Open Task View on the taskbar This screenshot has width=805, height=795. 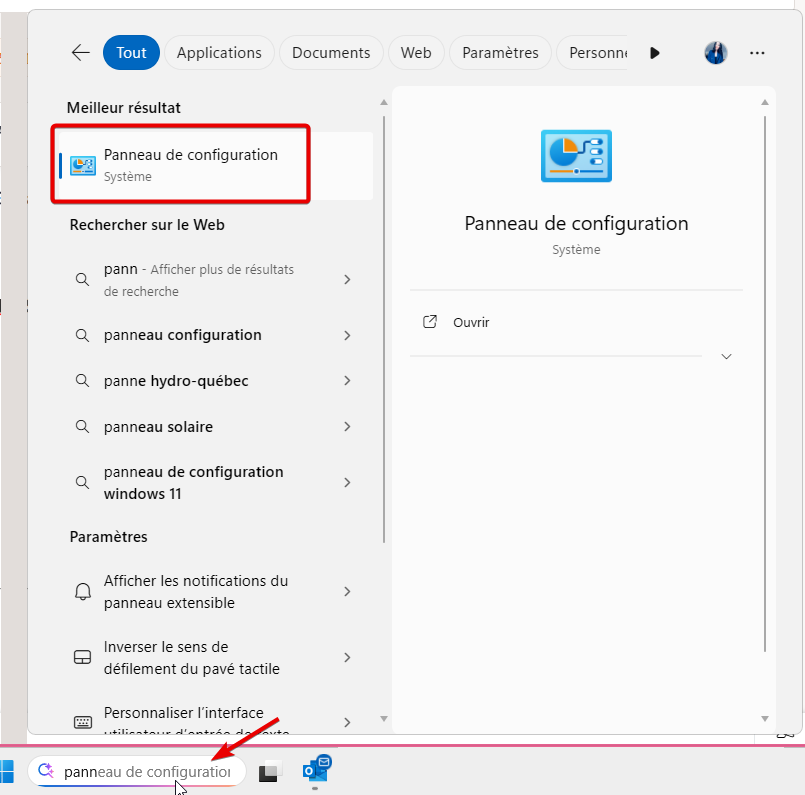click(x=270, y=771)
